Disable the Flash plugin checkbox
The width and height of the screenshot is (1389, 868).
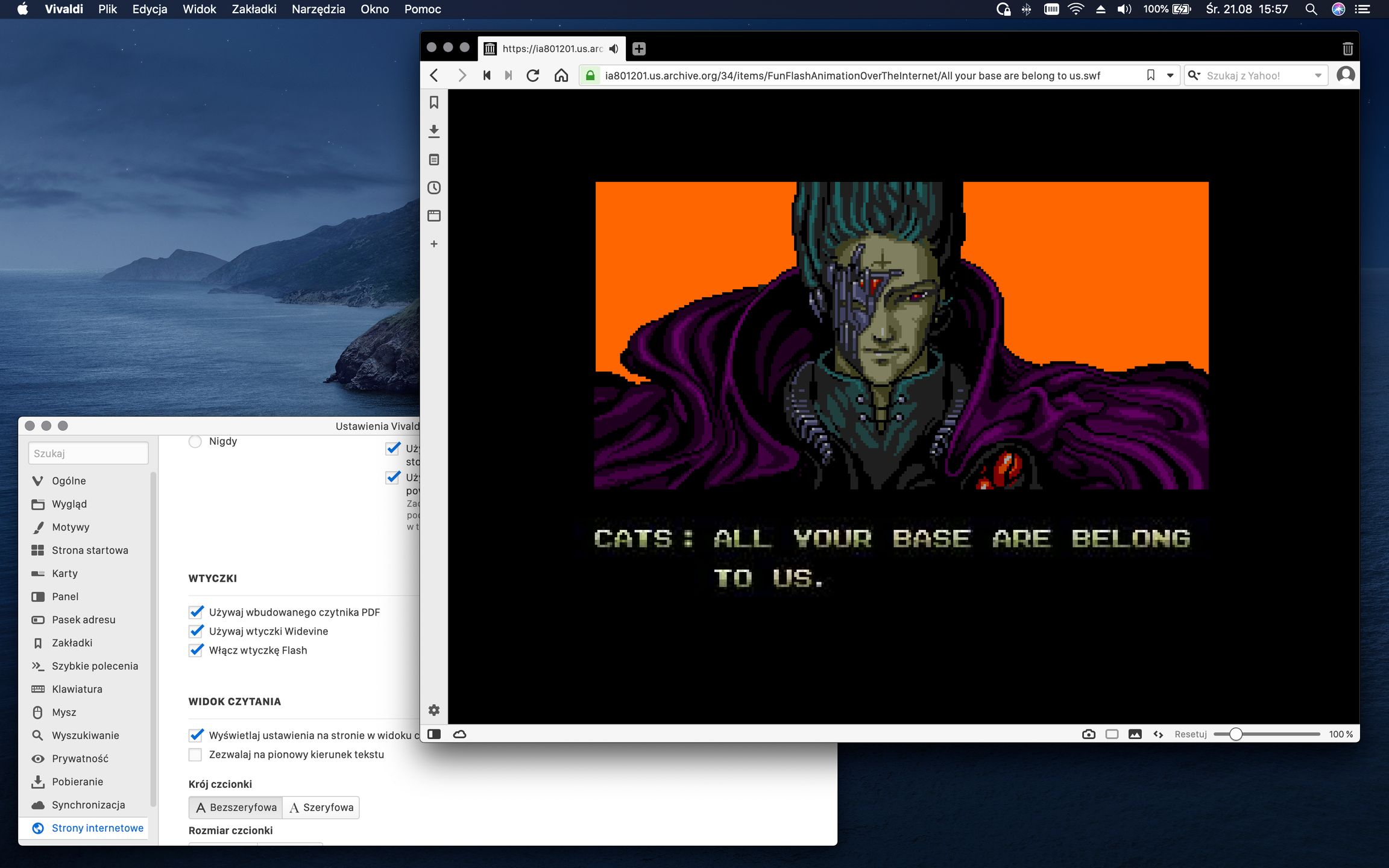click(x=196, y=650)
